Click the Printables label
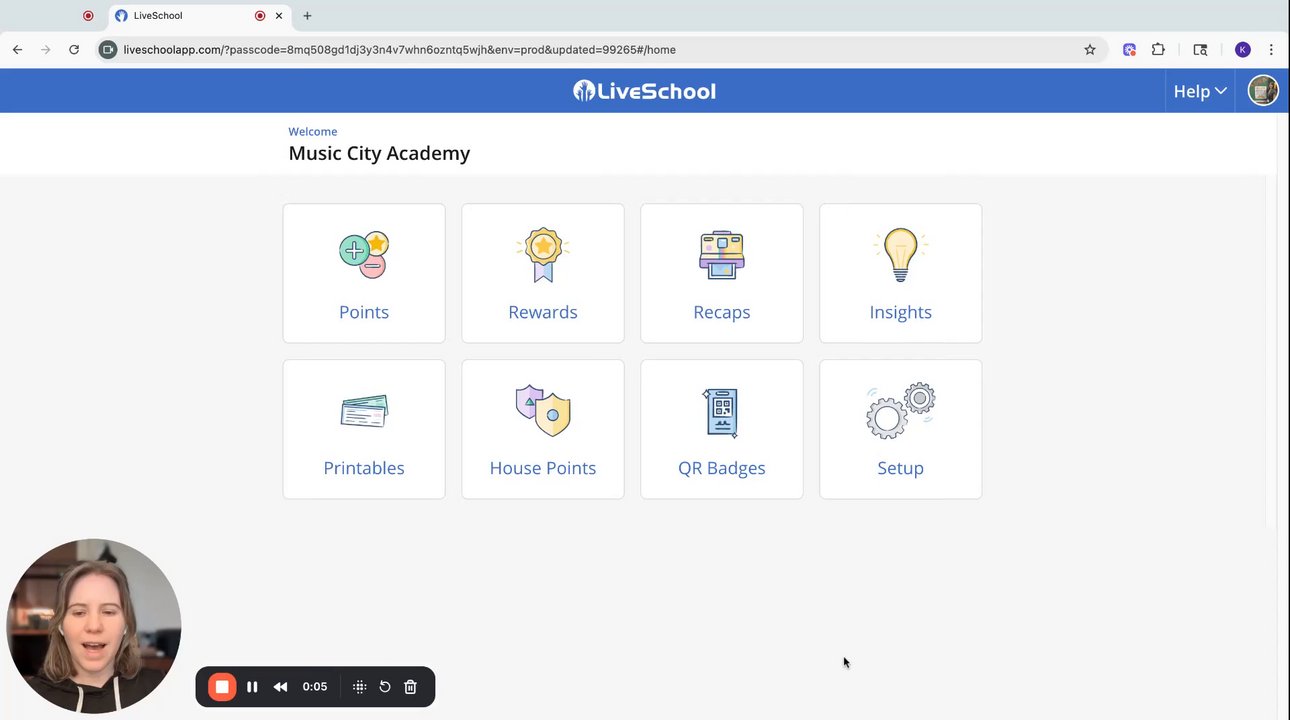The height and width of the screenshot is (720, 1290). (364, 468)
